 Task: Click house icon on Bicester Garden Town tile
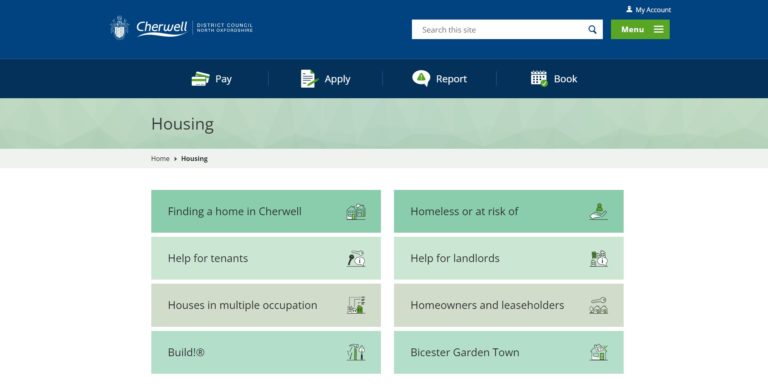(599, 352)
